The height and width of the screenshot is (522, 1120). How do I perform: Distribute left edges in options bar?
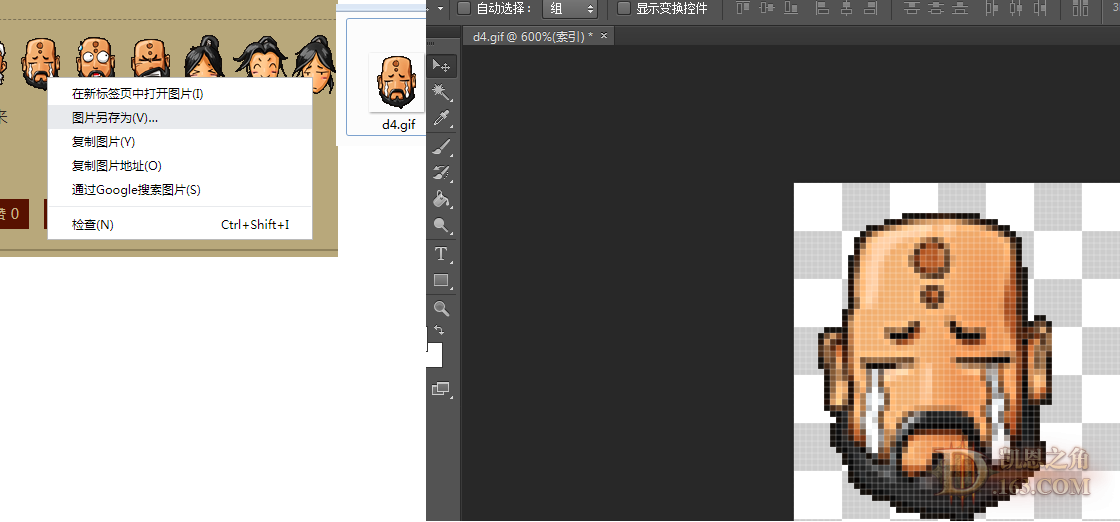coord(992,9)
